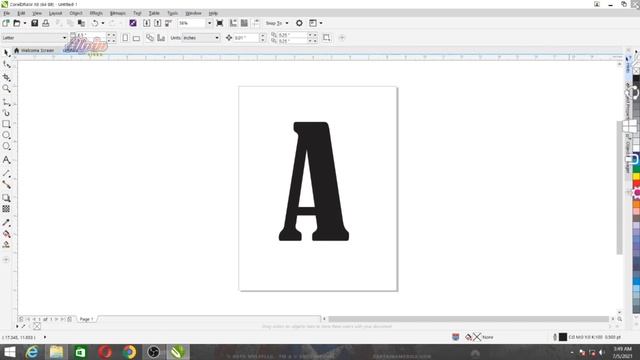
Task: Expand the application launcher arrow
Action: 321,23
